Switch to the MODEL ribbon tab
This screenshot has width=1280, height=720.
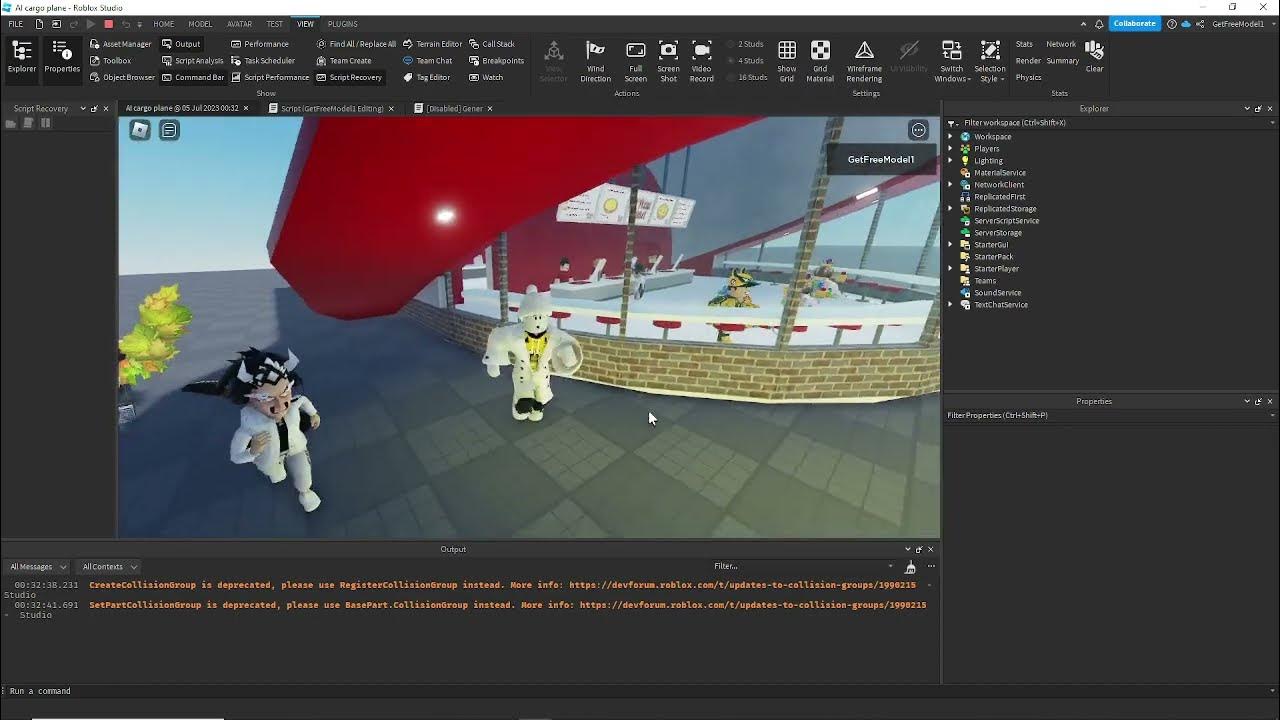(200, 24)
